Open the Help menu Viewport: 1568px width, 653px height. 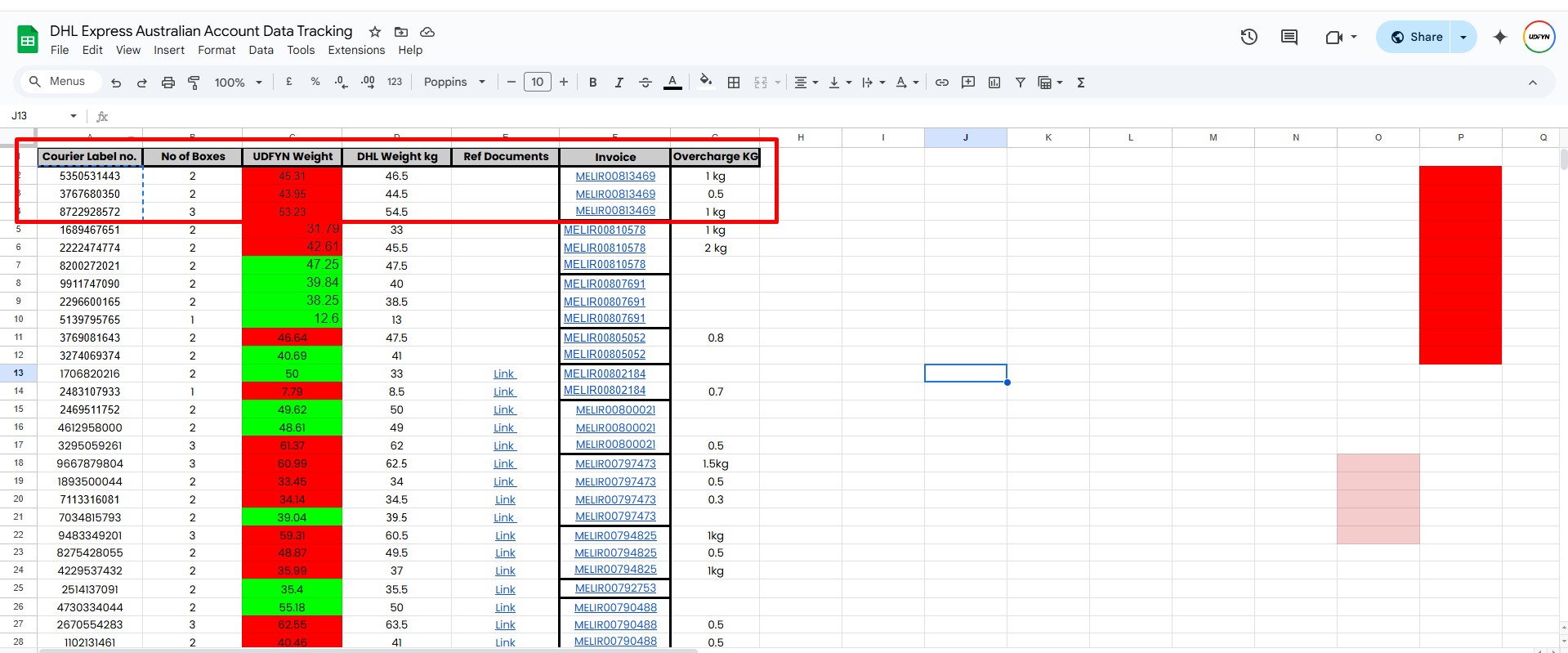click(x=410, y=50)
